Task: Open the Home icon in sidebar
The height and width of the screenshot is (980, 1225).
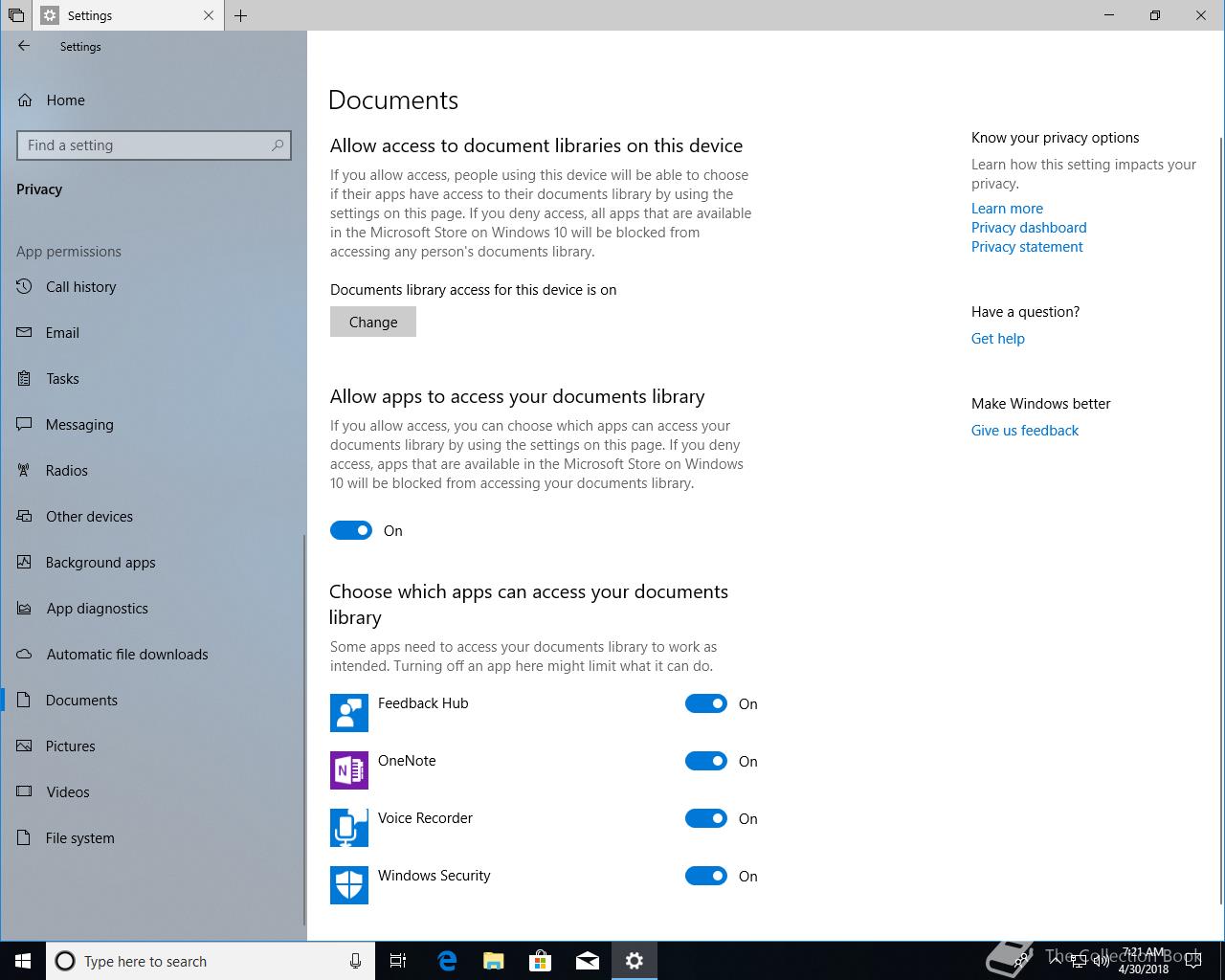Action: coord(26,100)
